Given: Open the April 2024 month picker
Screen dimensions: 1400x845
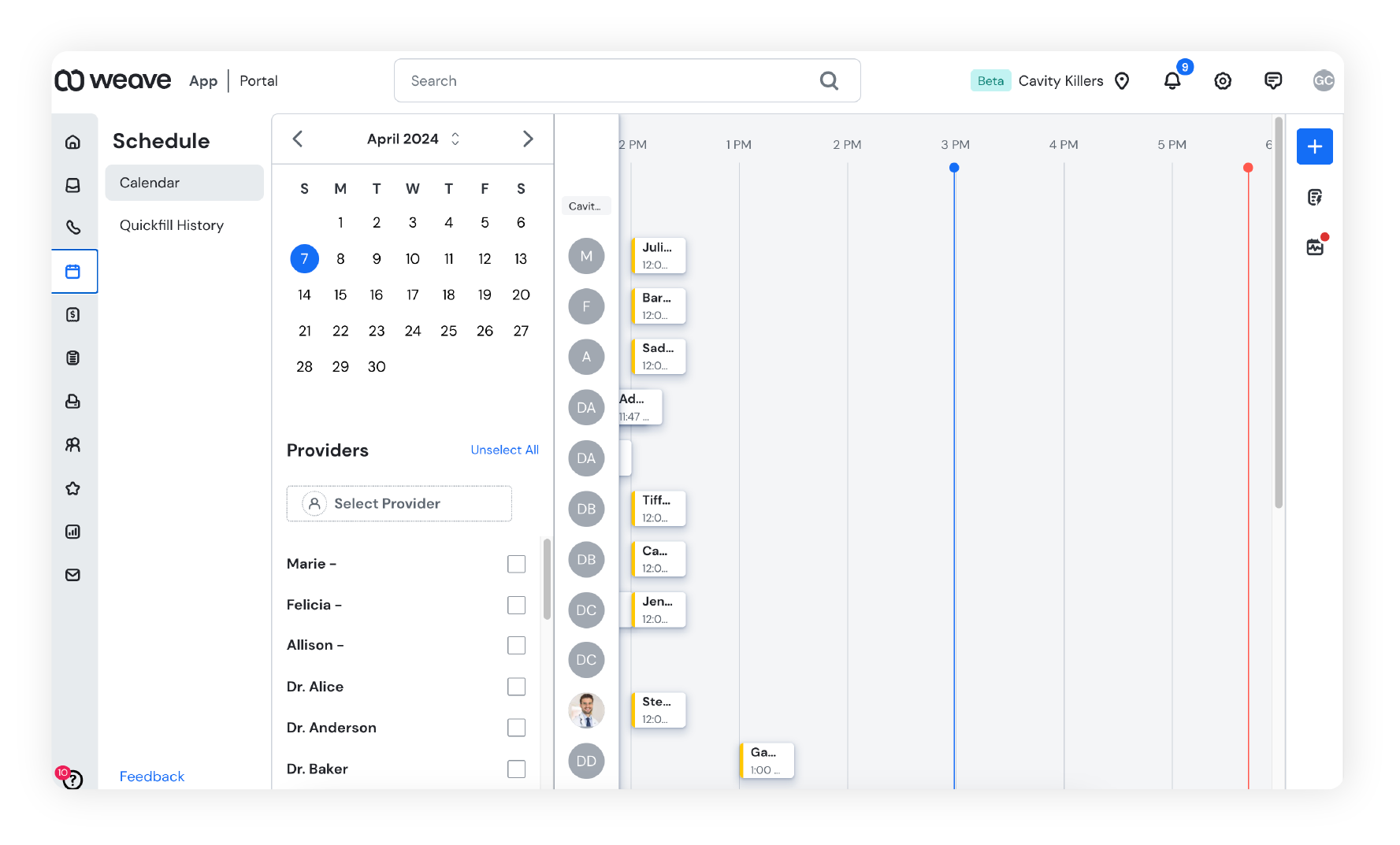Looking at the screenshot, I should point(412,139).
